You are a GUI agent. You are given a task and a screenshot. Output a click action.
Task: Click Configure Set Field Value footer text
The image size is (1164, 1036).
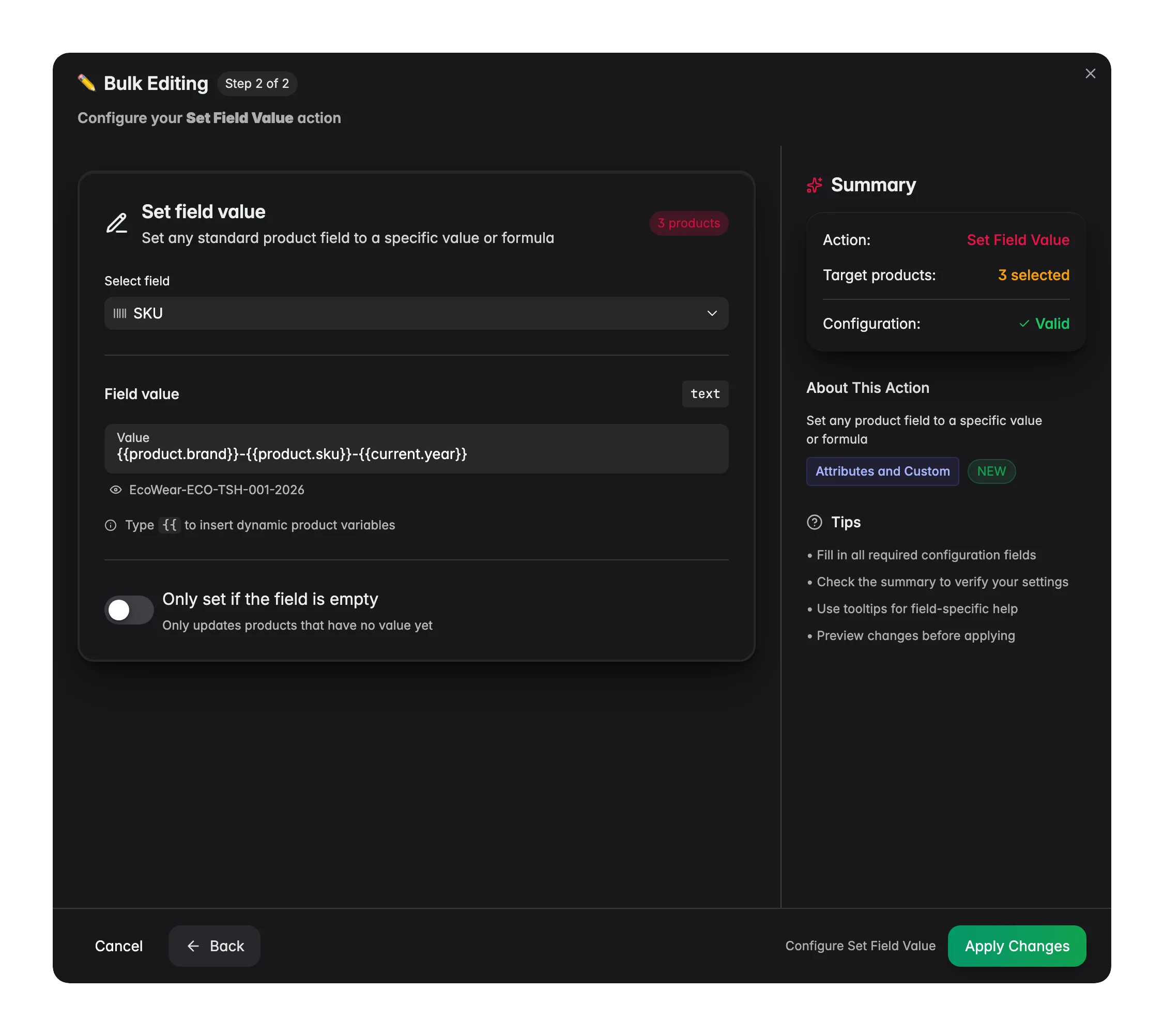tap(861, 946)
